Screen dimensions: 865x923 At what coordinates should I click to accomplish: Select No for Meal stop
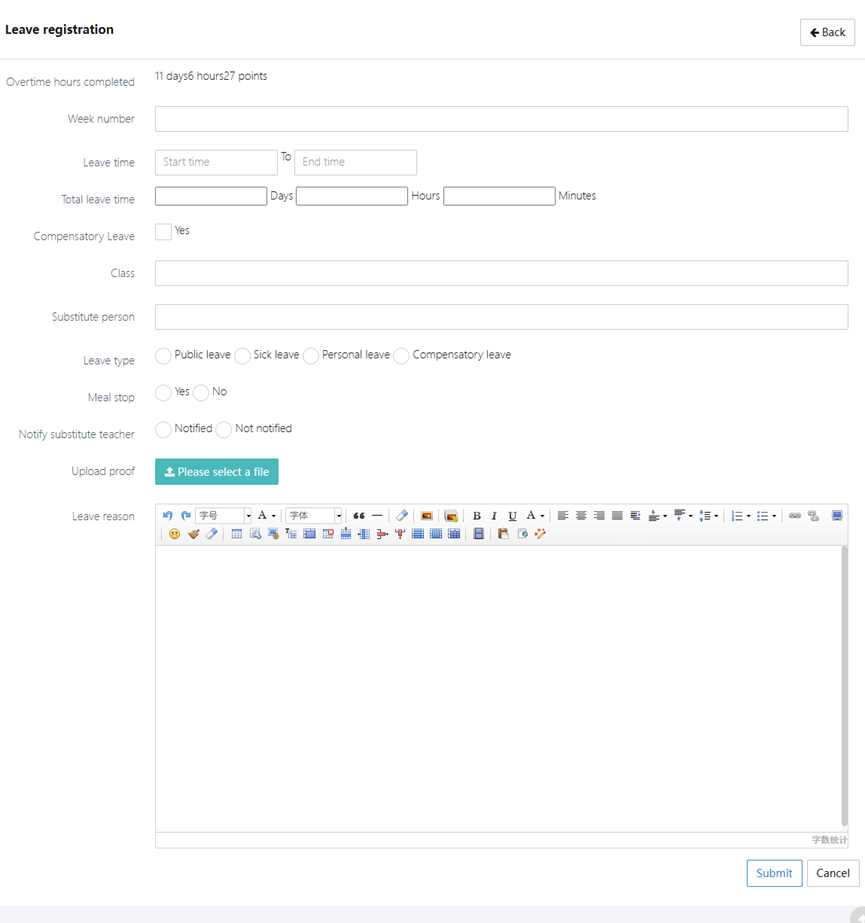[201, 393]
